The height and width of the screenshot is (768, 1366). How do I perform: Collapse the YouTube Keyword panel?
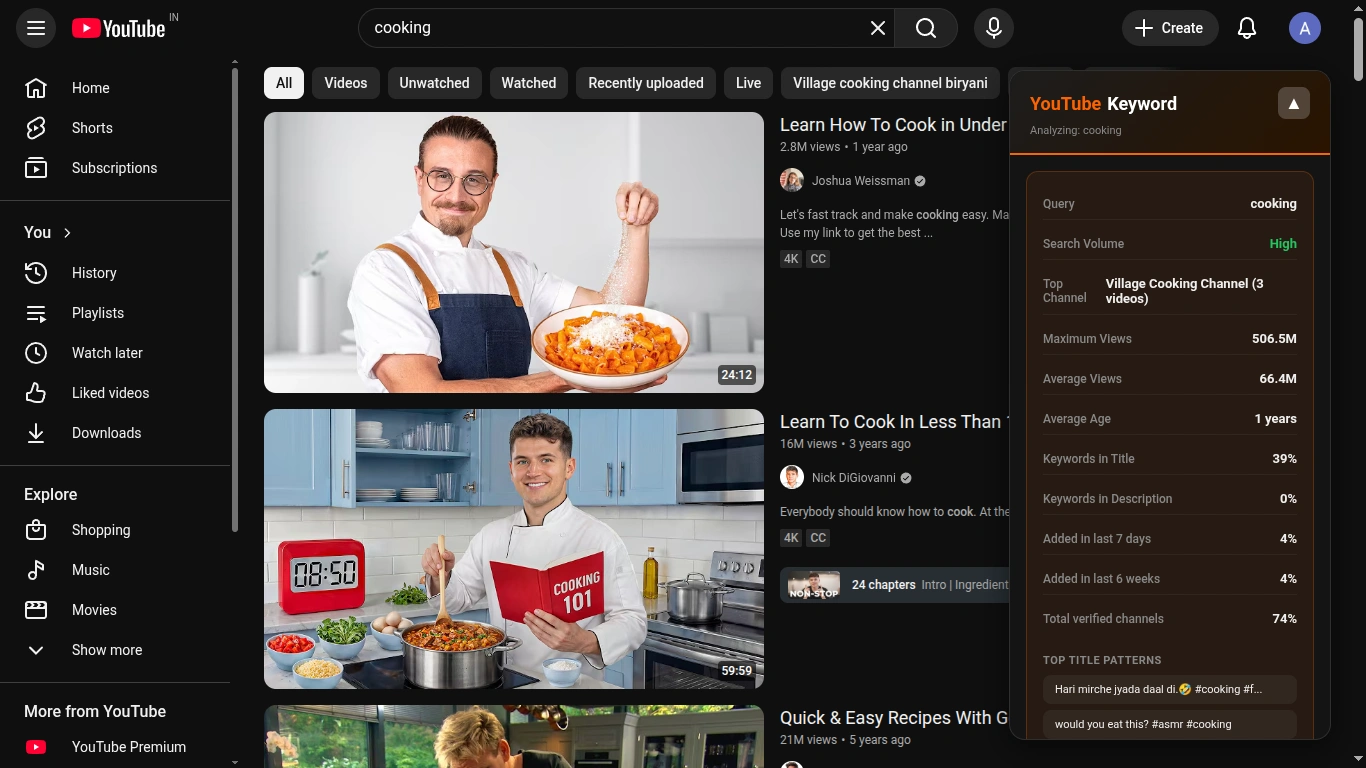[x=1293, y=103]
